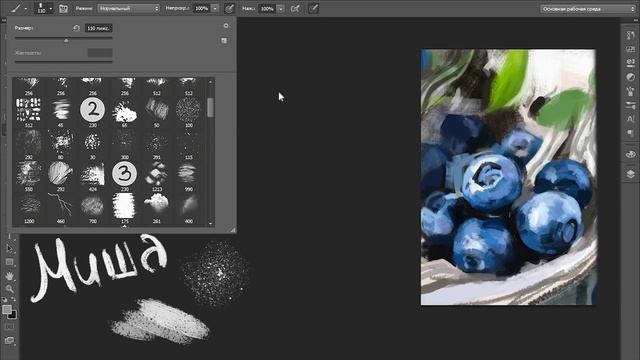
Task: Toggle the Brush panel from options bar
Action: [x=63, y=9]
